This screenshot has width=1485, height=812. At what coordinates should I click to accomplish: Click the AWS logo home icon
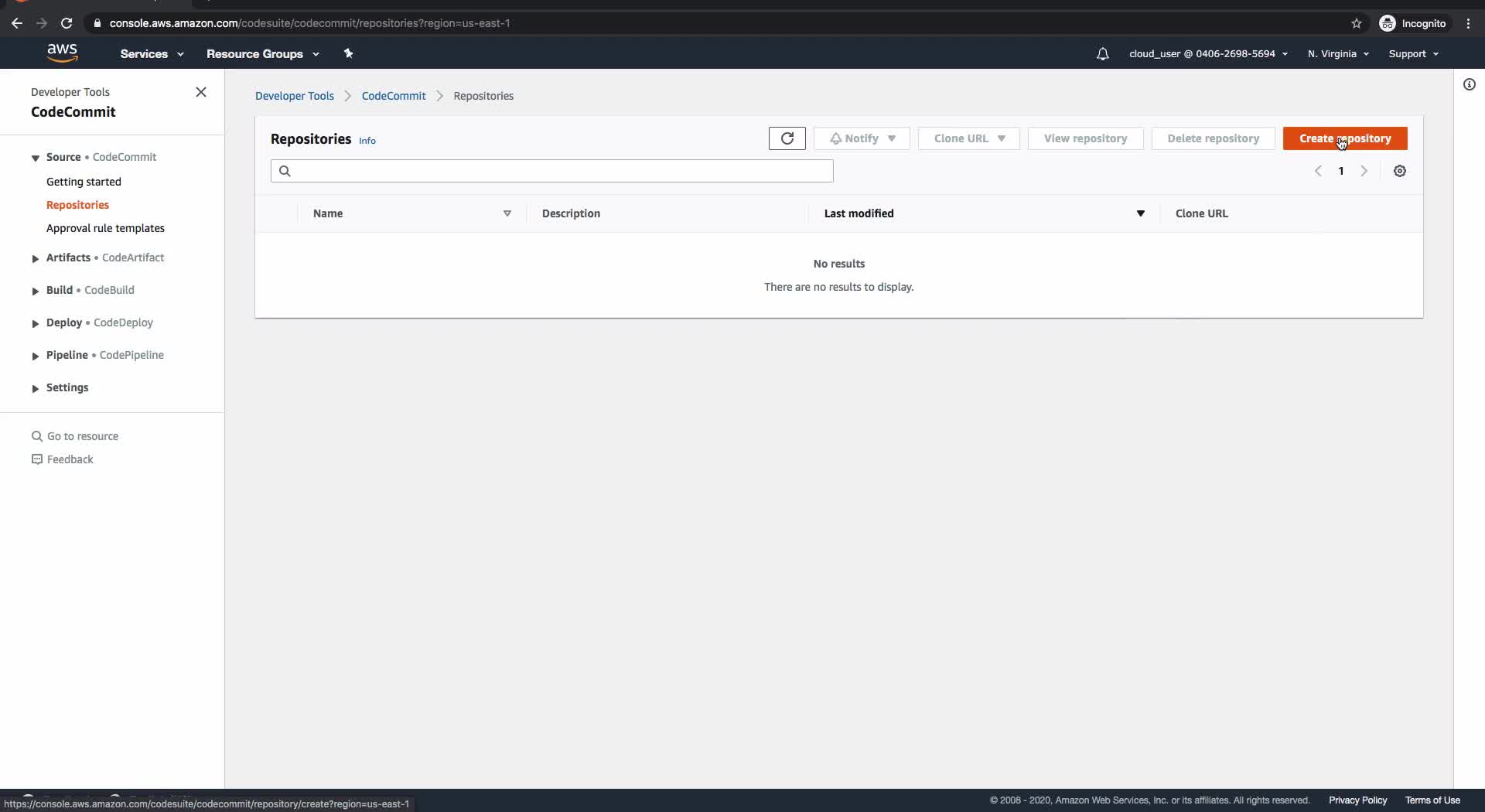pos(62,53)
